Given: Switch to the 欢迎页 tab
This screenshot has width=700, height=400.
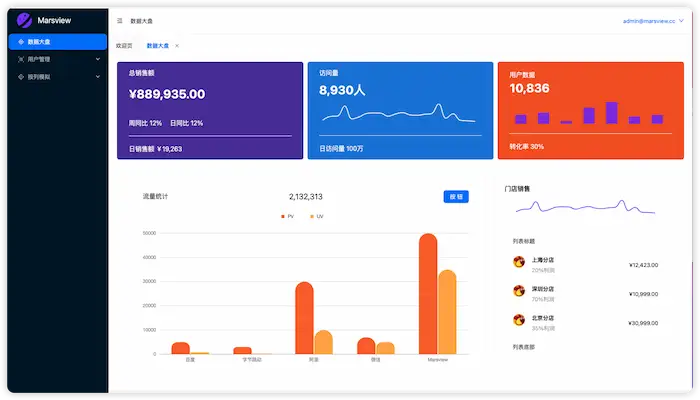Looking at the screenshot, I should click(124, 46).
